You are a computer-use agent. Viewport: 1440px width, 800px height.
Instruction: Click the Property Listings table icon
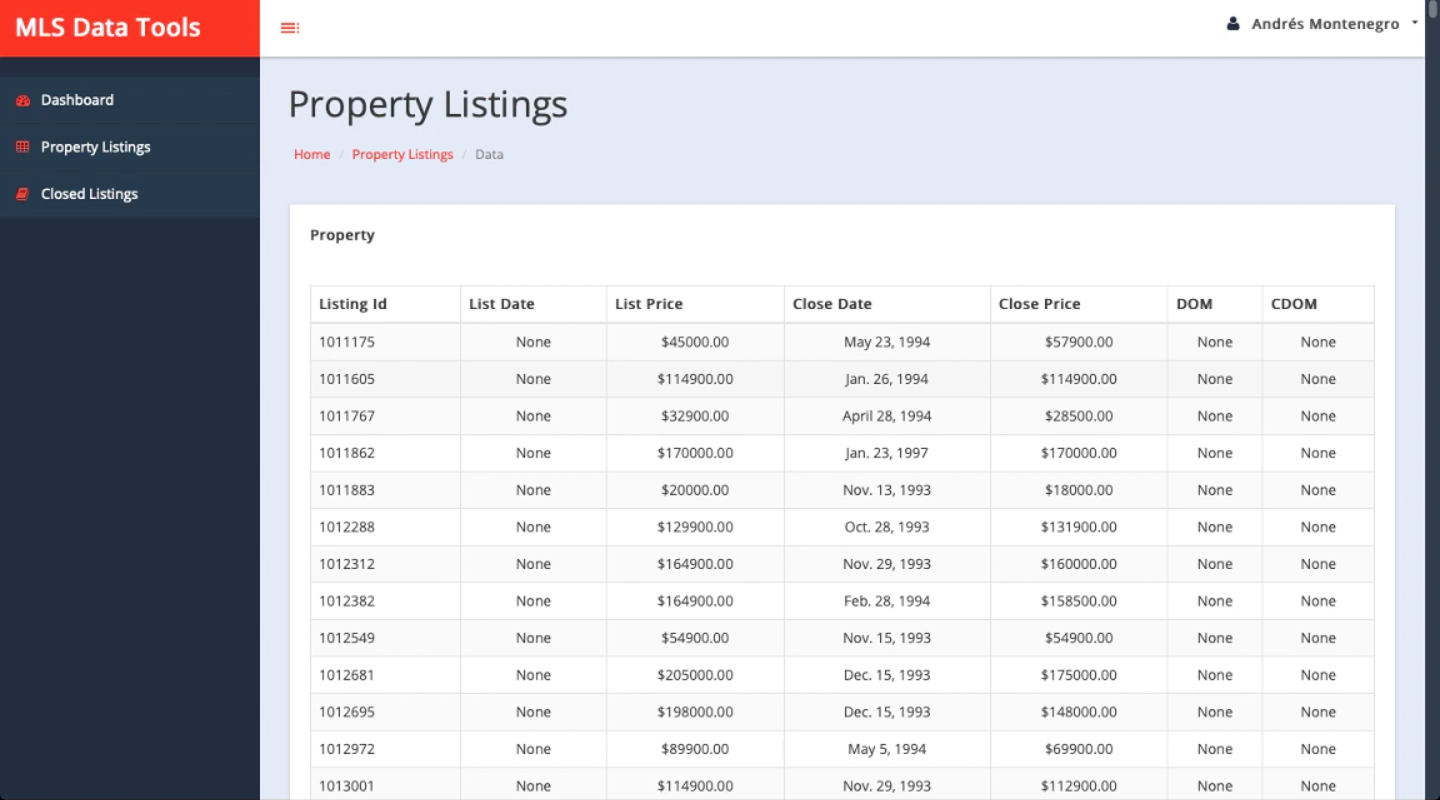[x=23, y=147]
